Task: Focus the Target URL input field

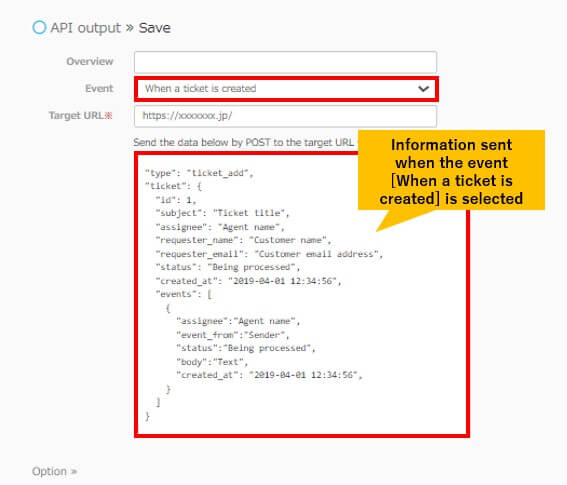Action: click(x=285, y=116)
